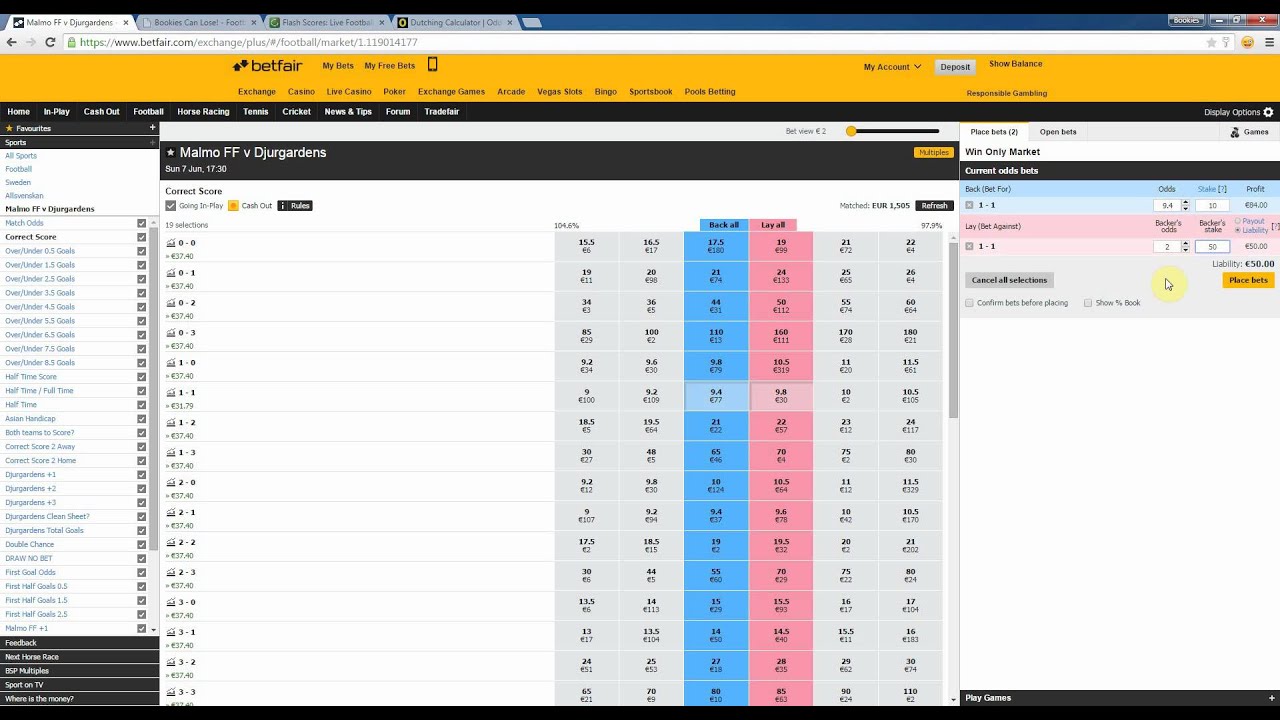This screenshot has height=720, width=1280.
Task: Click the Stake help [?] icon
Action: tap(1222, 189)
